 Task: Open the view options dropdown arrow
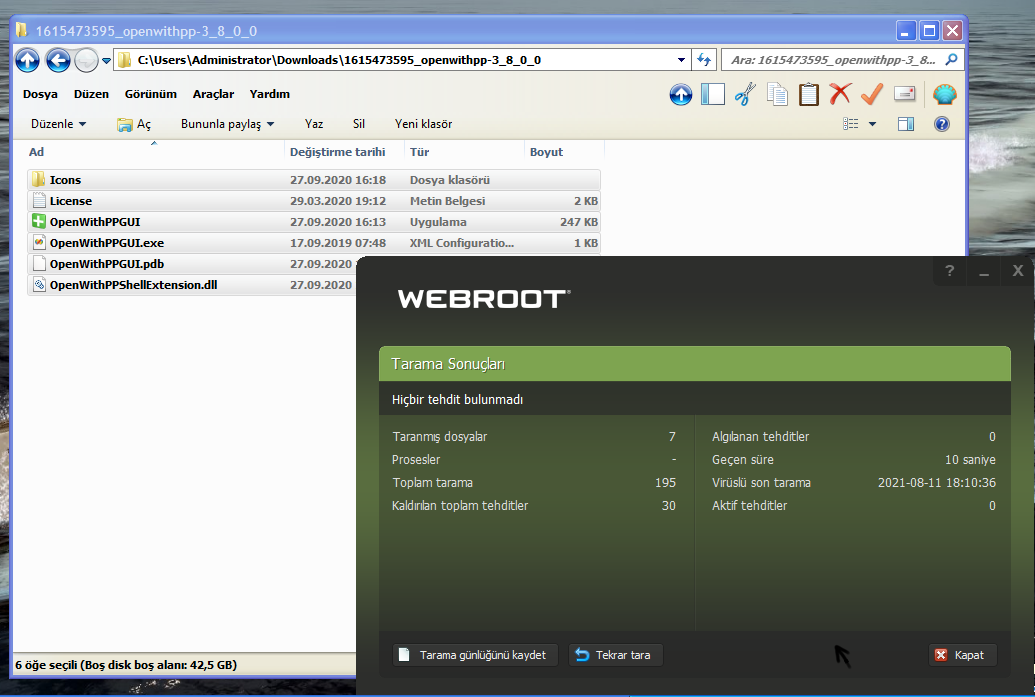[x=872, y=123]
